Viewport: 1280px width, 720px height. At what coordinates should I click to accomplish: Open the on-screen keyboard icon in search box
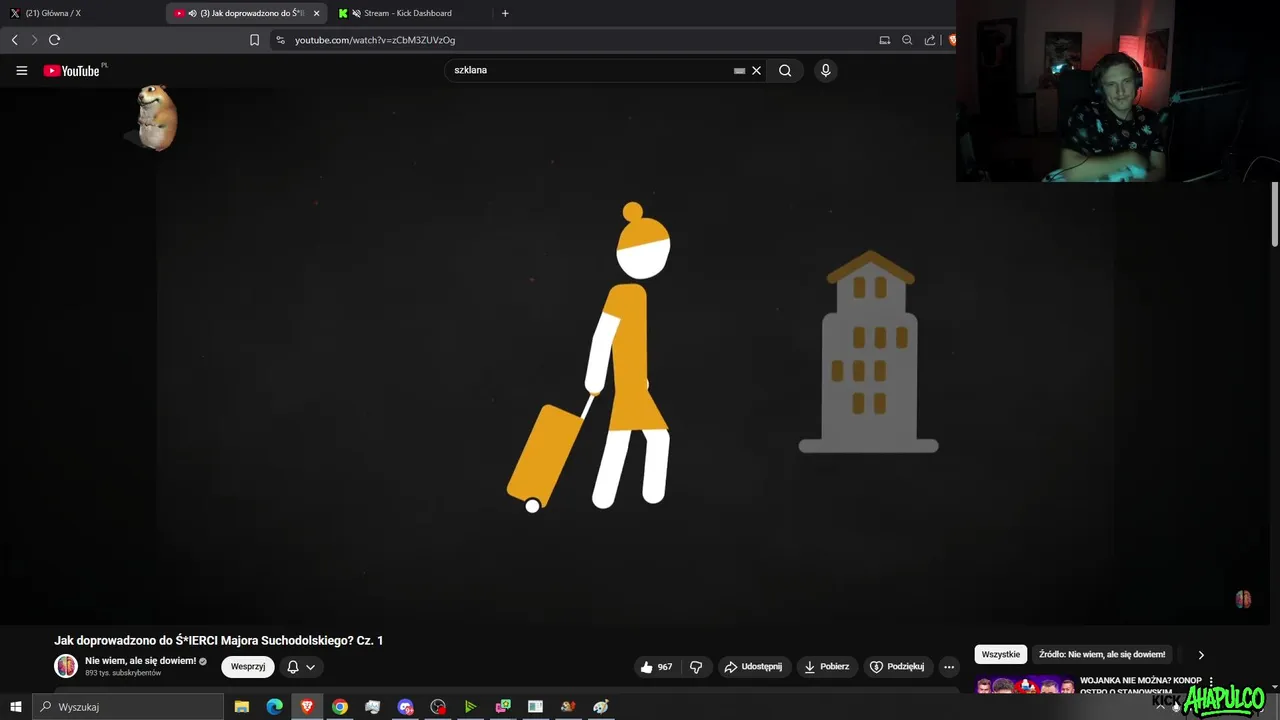click(x=739, y=71)
